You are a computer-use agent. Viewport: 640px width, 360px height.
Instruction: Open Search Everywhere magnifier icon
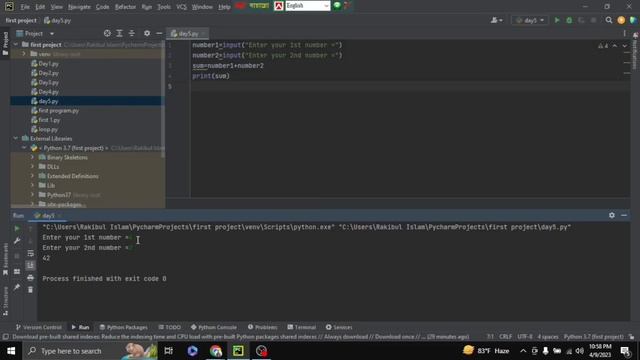[609, 20]
